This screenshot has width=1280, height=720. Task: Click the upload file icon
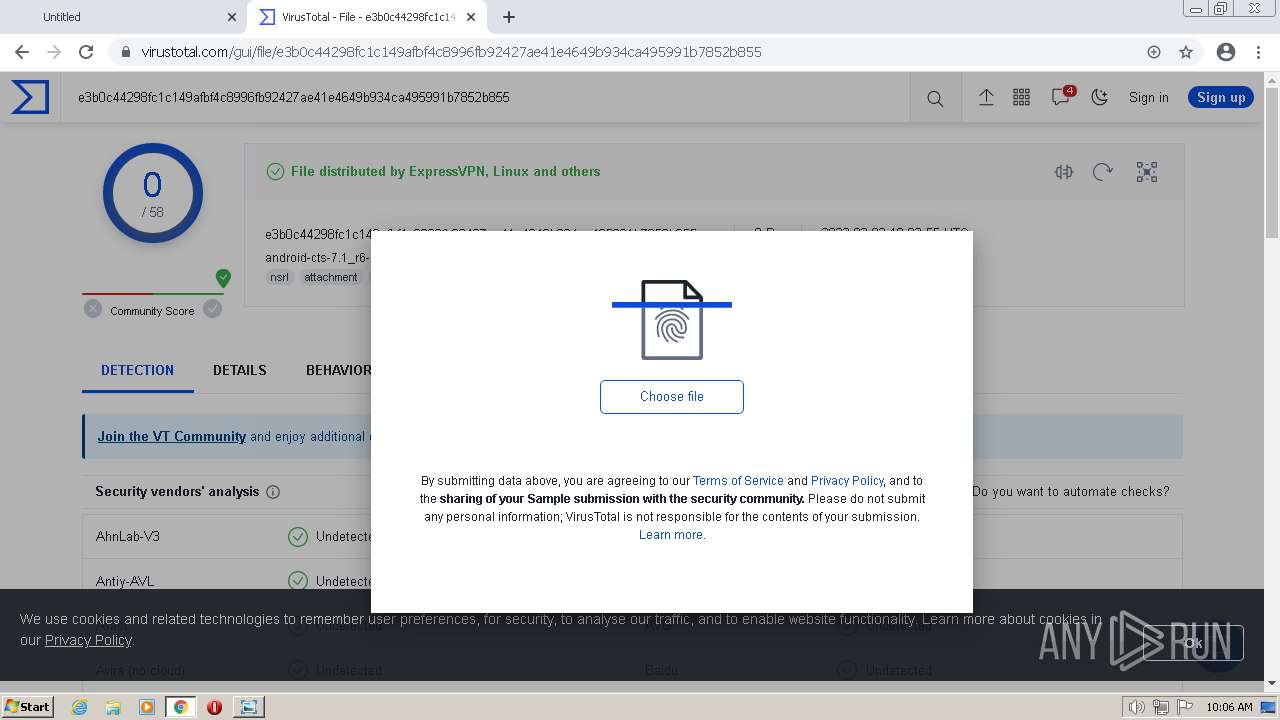(x=986, y=97)
